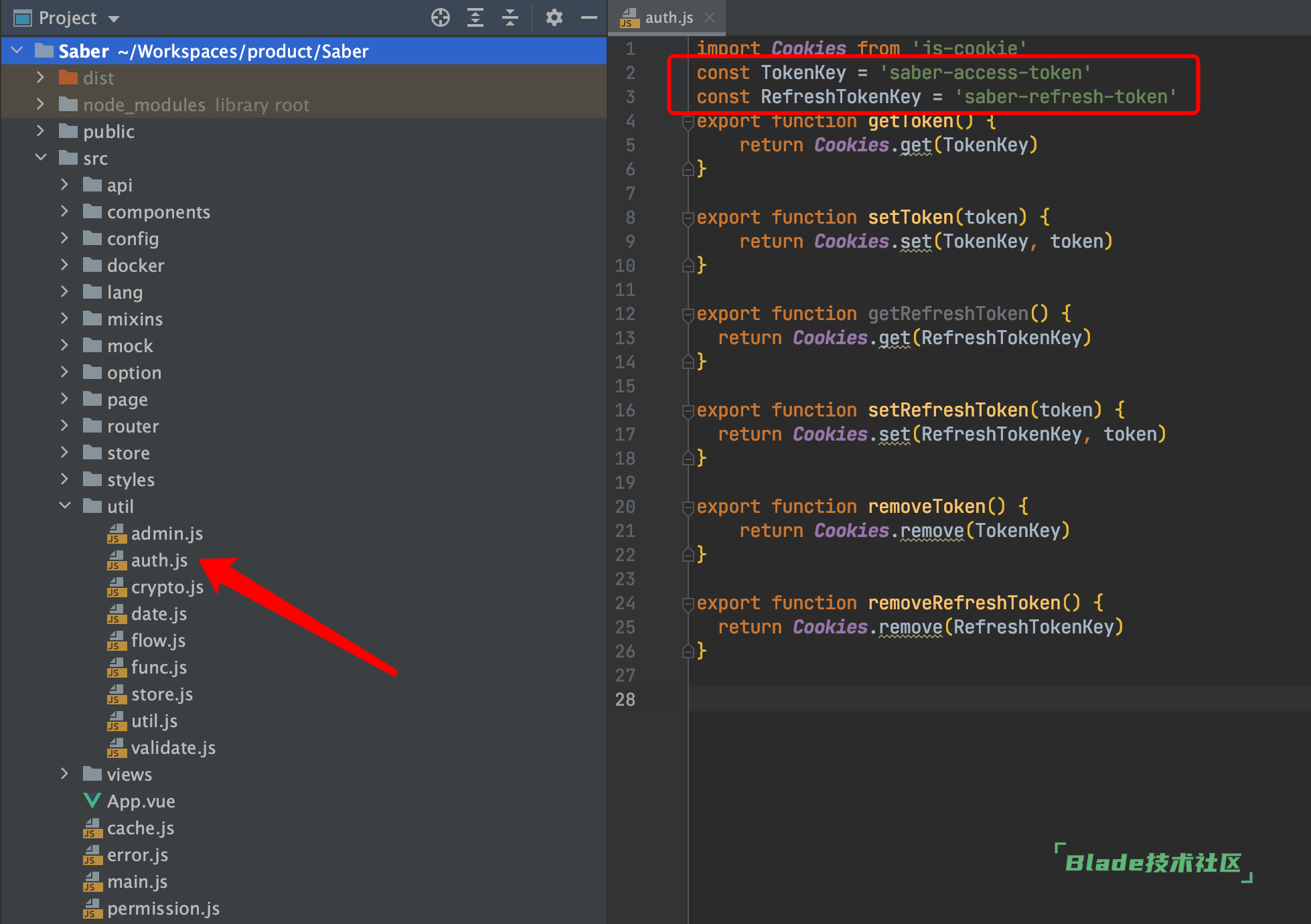Expand the node_modules folder
The image size is (1311, 924).
[x=41, y=104]
